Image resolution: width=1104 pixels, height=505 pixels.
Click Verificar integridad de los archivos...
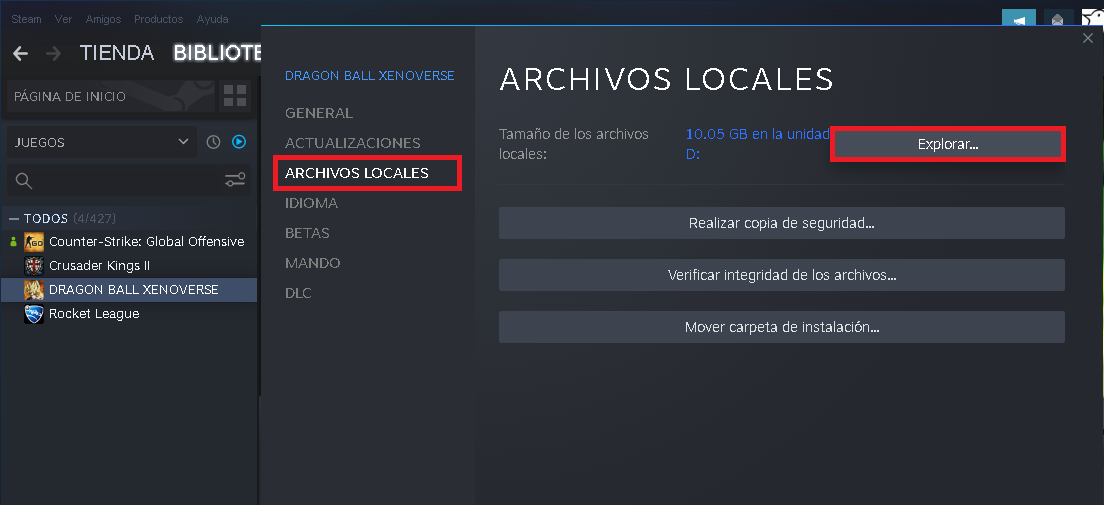coord(782,275)
